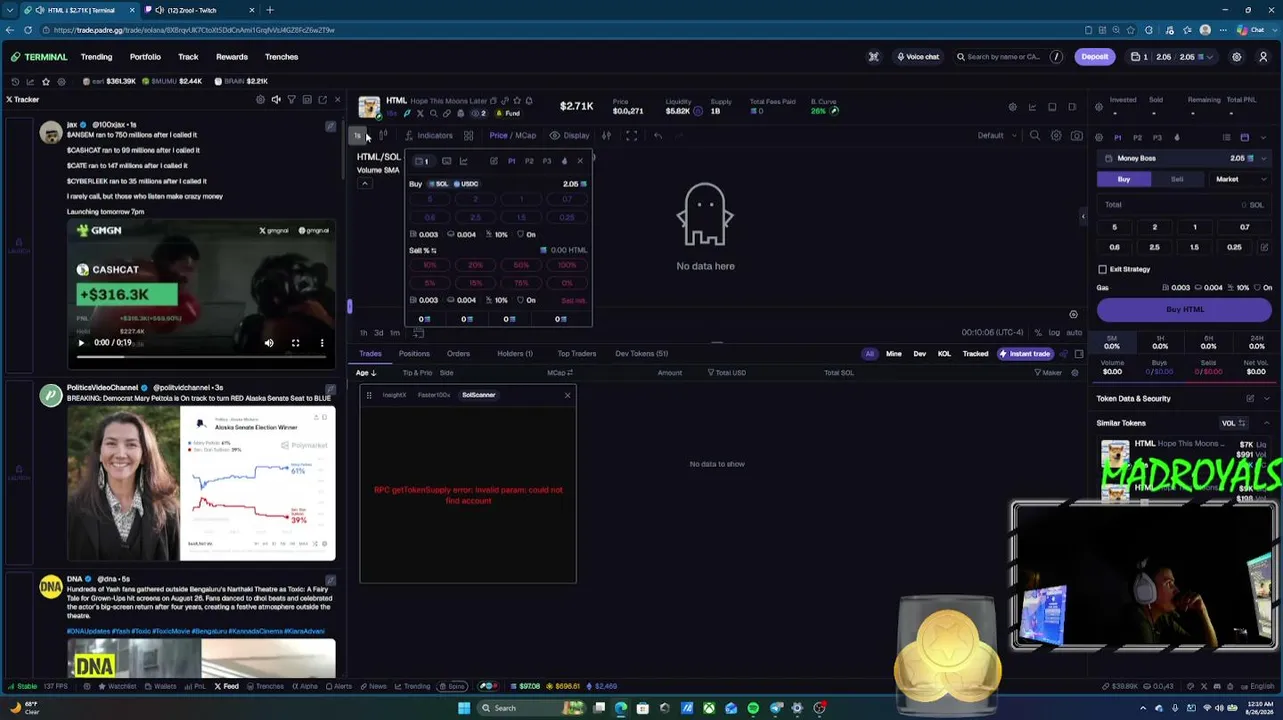This screenshot has width=1283, height=720.
Task: Open the Default chart layout dropdown
Action: pyautogui.click(x=997, y=136)
